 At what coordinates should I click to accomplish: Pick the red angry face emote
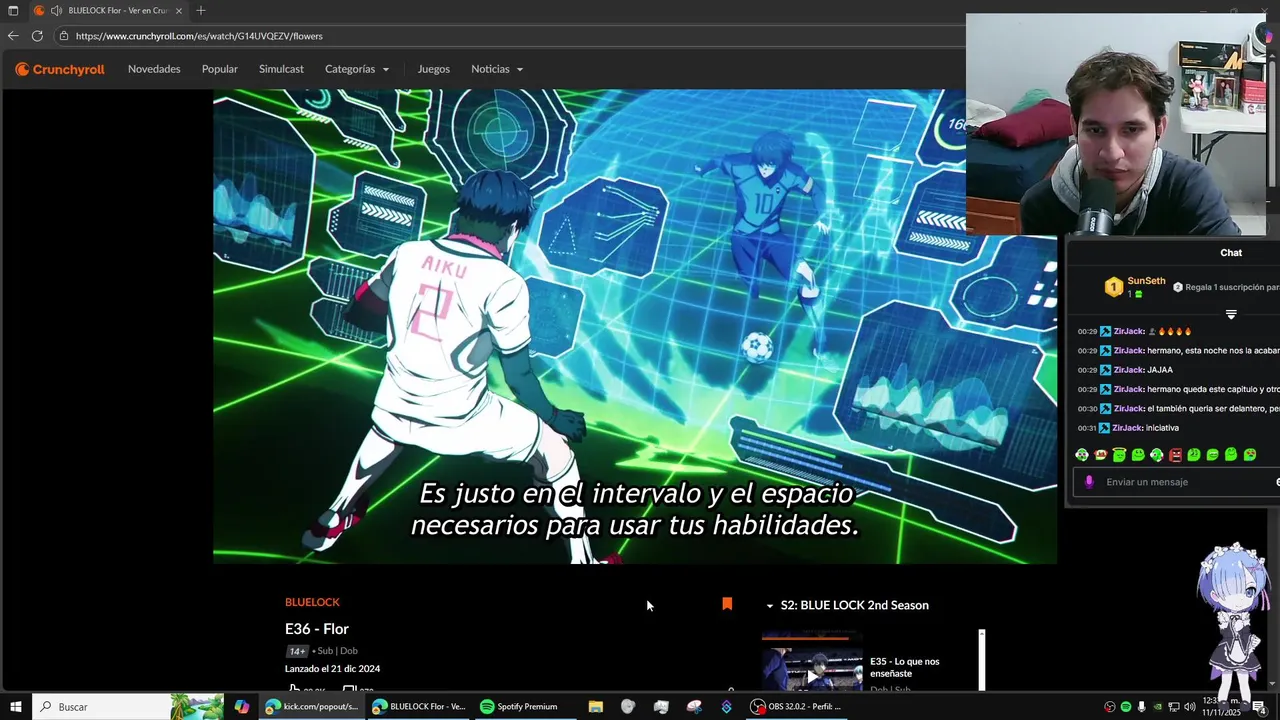1175,455
